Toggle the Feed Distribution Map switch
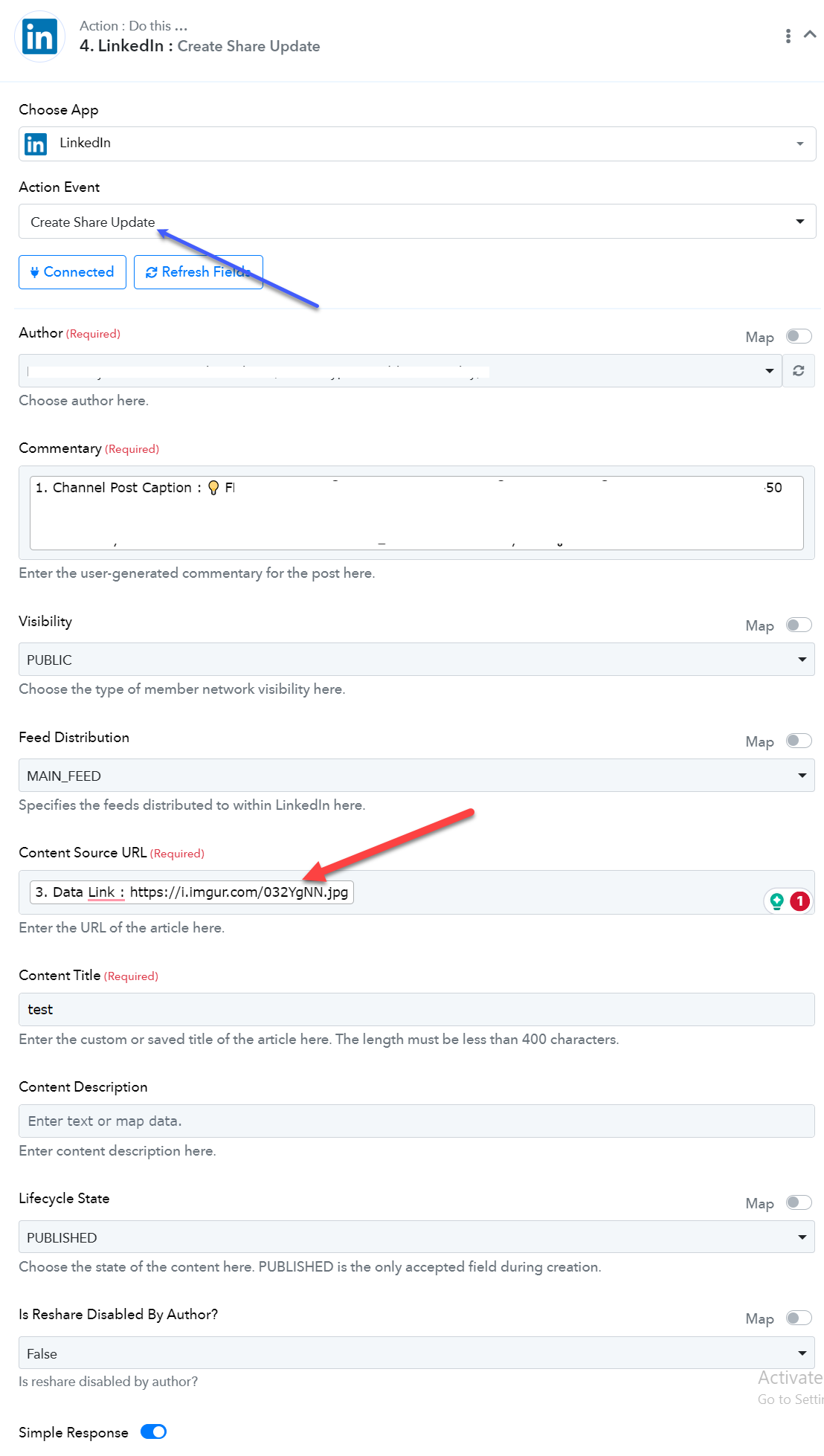 [799, 741]
